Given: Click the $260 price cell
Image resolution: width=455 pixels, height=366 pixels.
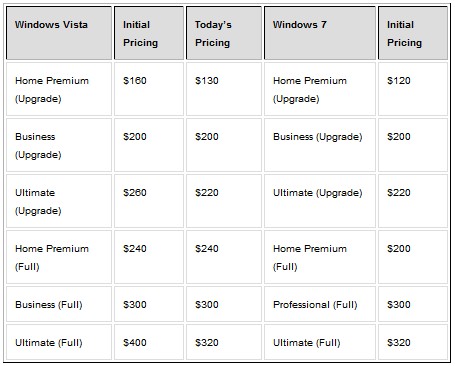Looking at the screenshot, I should coord(149,201).
